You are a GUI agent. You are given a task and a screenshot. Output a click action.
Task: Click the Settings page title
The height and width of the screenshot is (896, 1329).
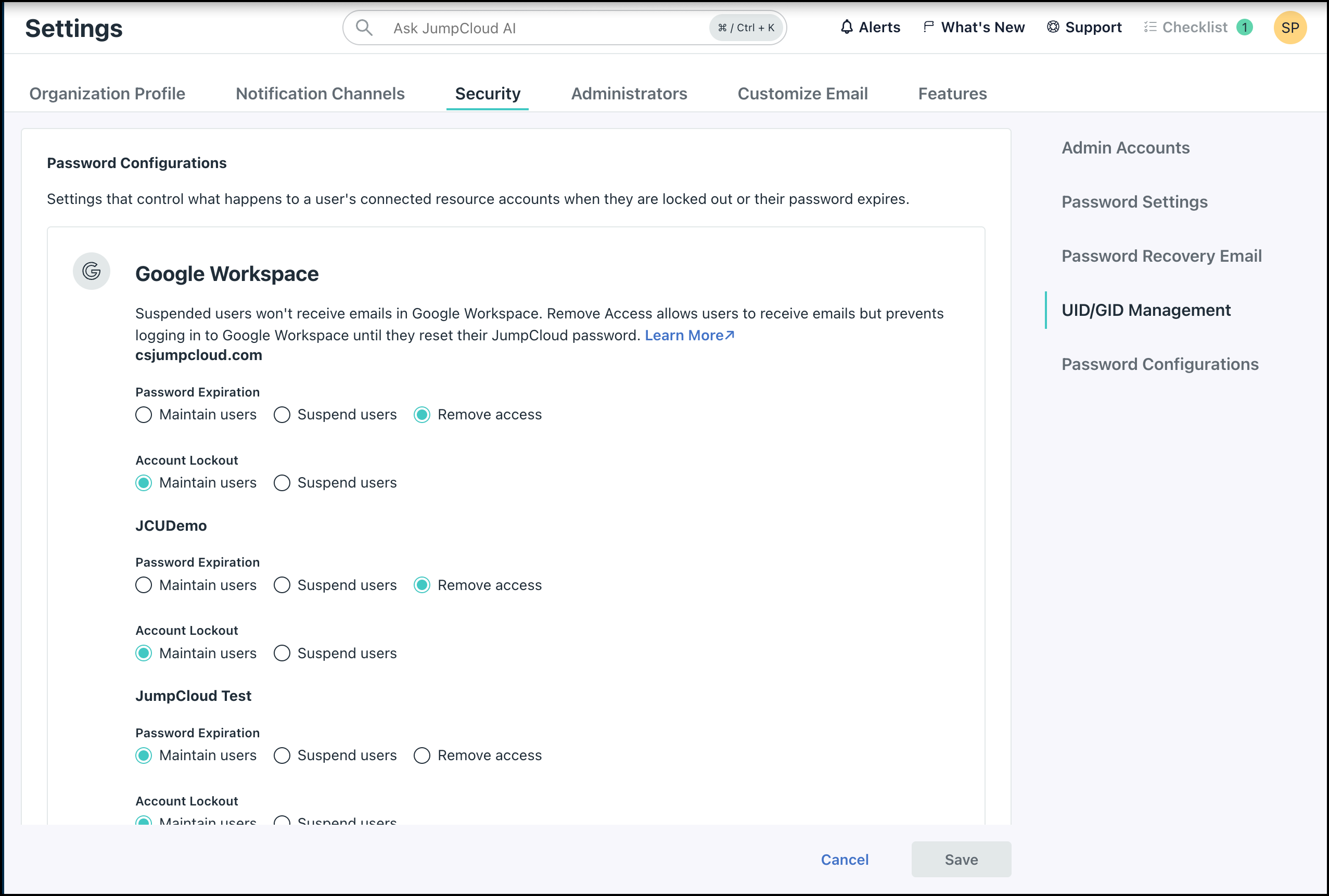pos(74,28)
